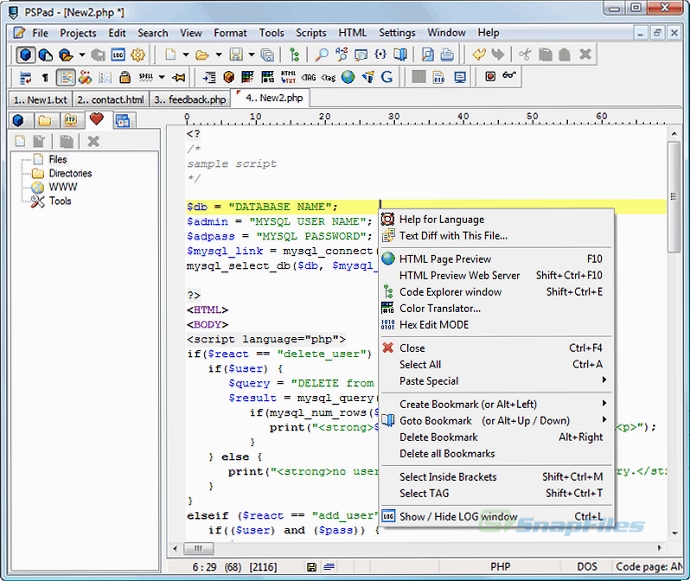Click the Copy icon in toolbar

(x=545, y=55)
